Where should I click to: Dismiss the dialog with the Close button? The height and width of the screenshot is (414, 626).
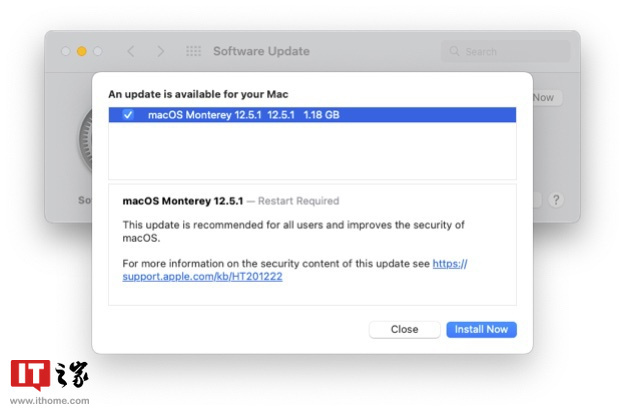coord(404,329)
